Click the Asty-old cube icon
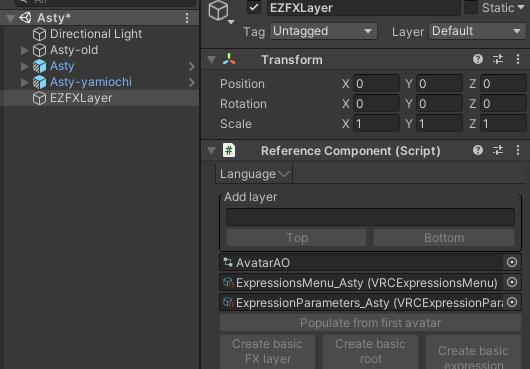Image resolution: width=530 pixels, height=369 pixels. [x=39, y=50]
